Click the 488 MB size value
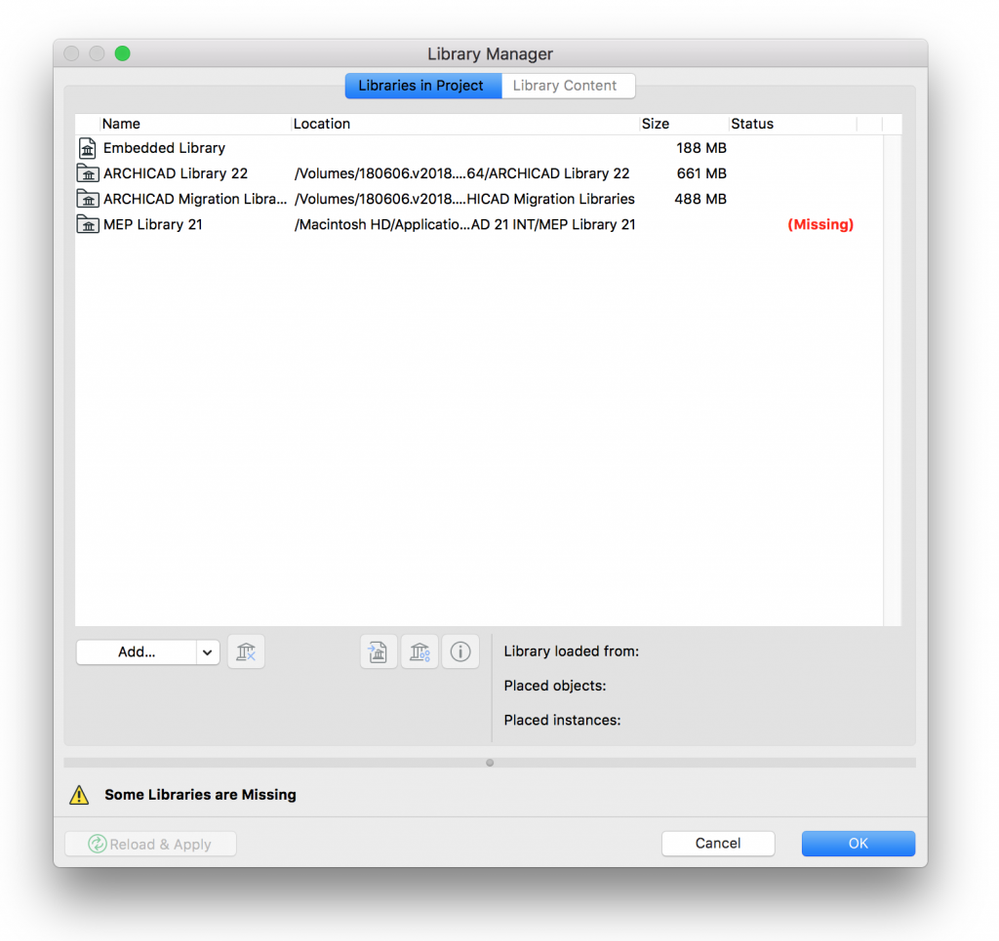The image size is (999, 941). point(700,199)
